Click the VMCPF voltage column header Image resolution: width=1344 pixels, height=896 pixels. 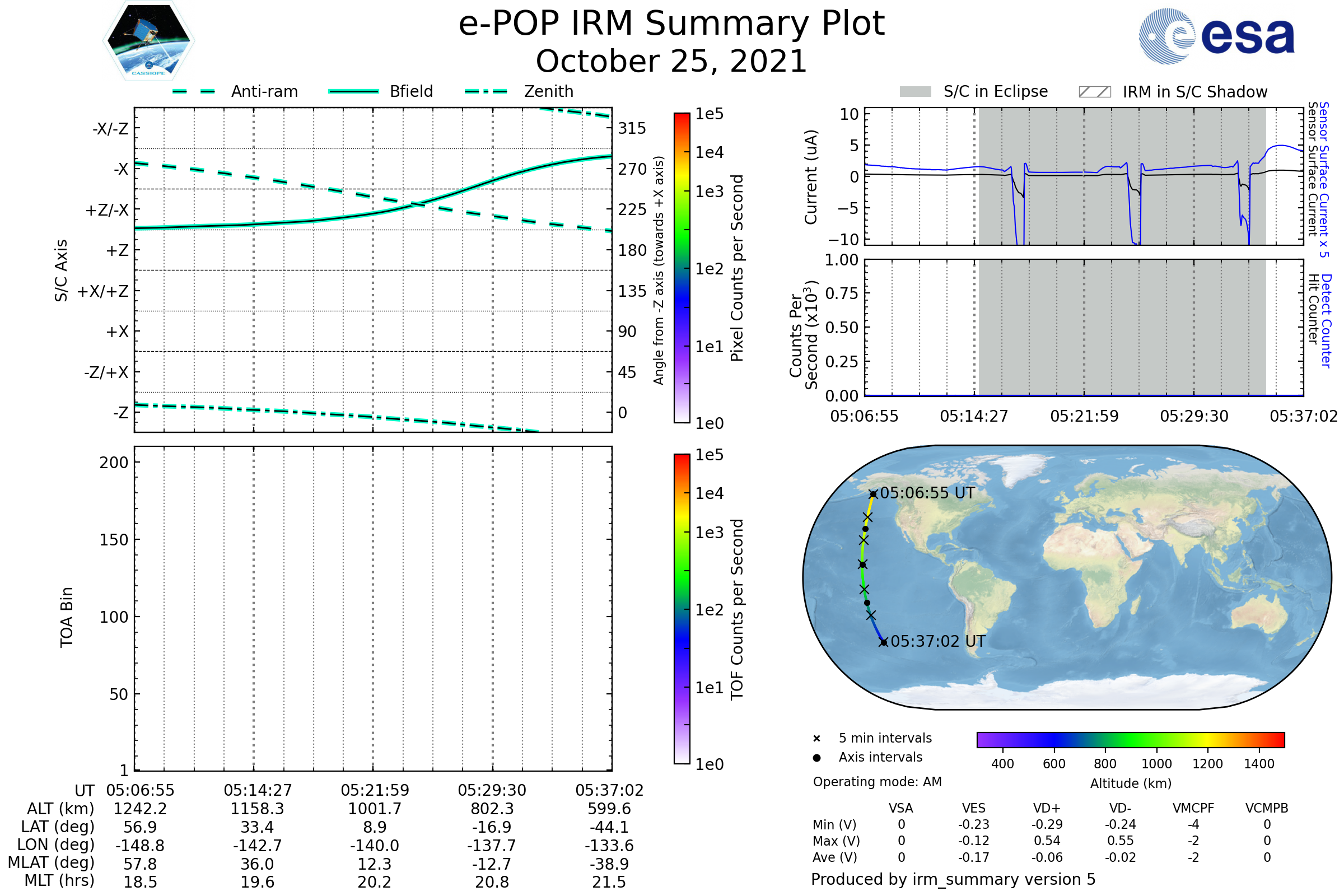tap(1193, 808)
